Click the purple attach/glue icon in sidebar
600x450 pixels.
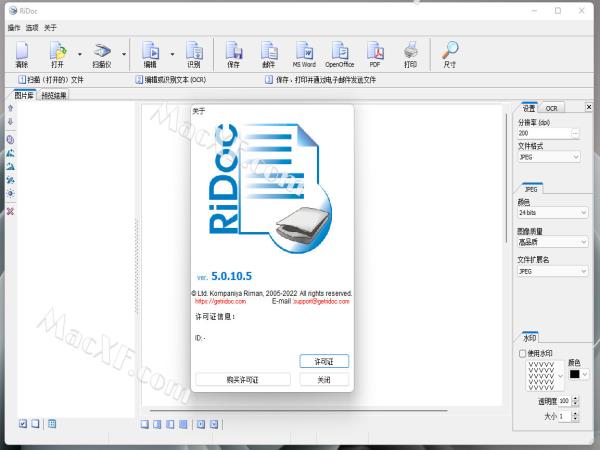(10, 140)
